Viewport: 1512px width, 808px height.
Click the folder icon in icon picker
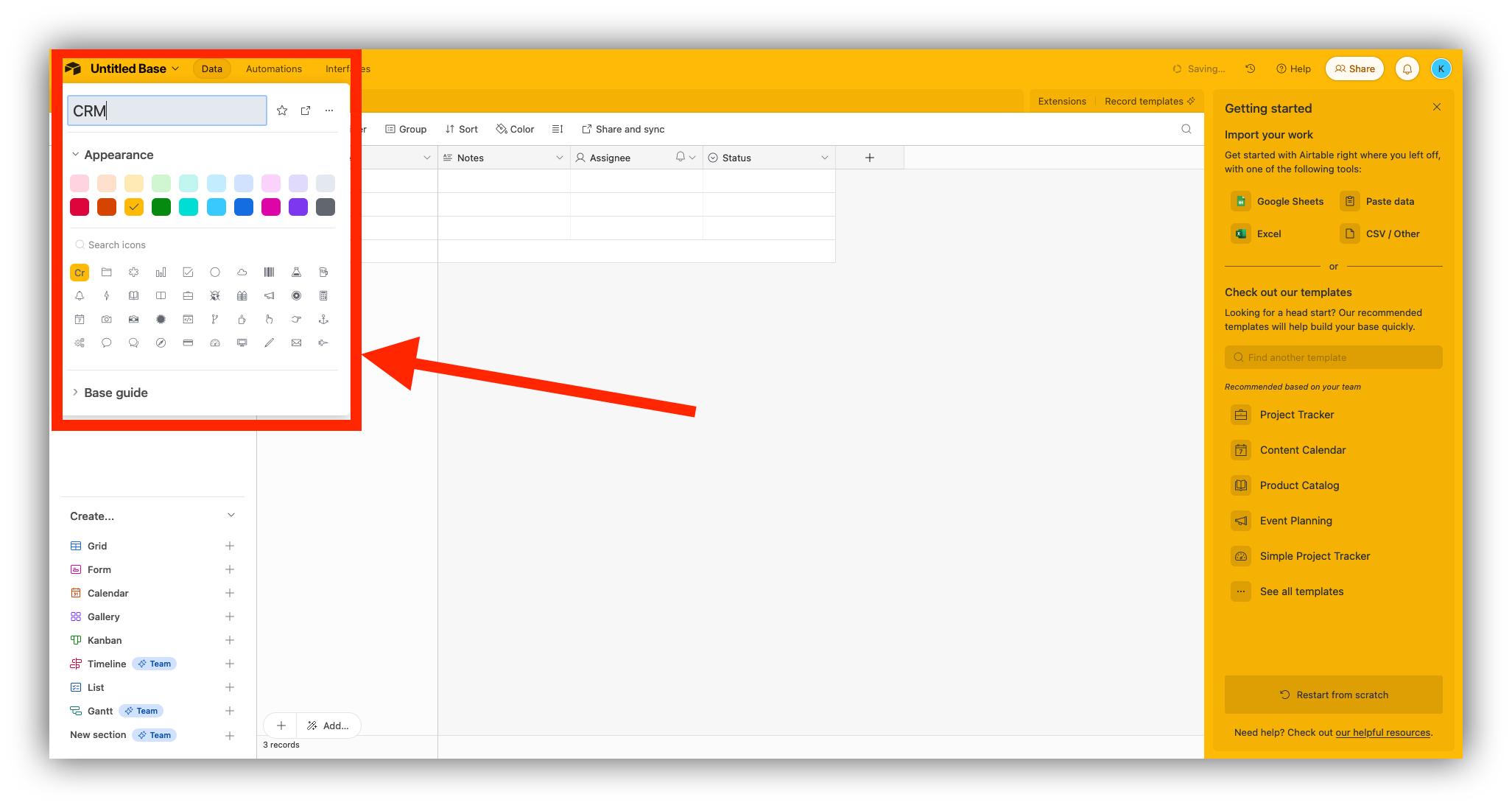tap(107, 272)
